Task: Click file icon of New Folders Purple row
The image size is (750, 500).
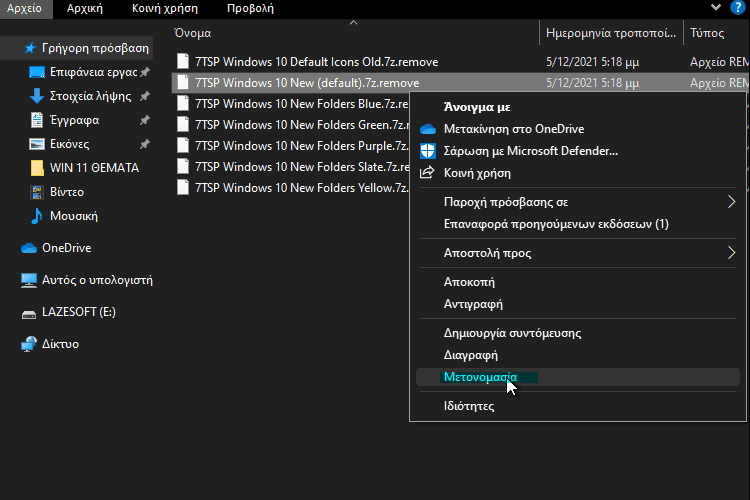Action: pos(183,145)
